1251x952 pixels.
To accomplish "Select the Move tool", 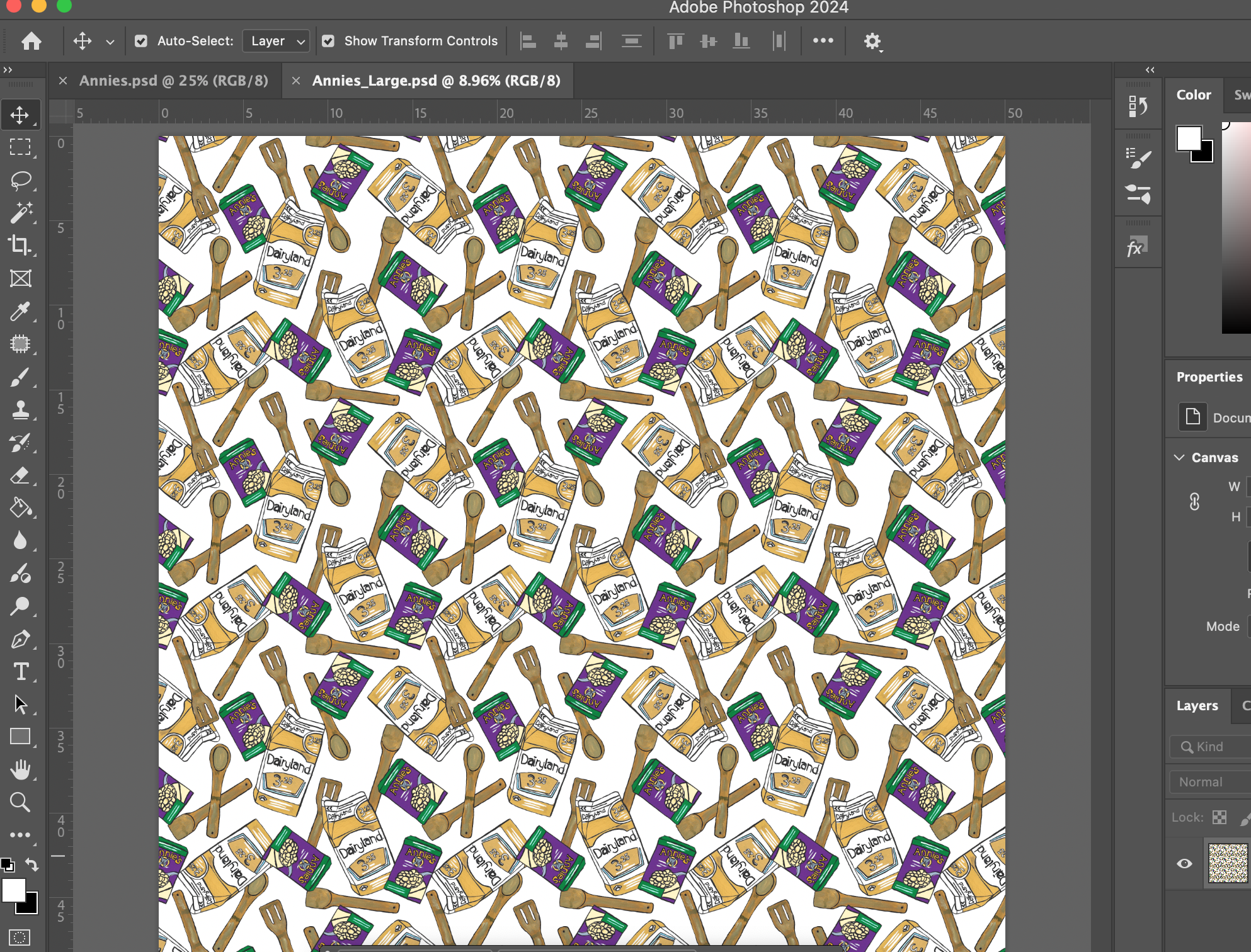I will click(20, 115).
